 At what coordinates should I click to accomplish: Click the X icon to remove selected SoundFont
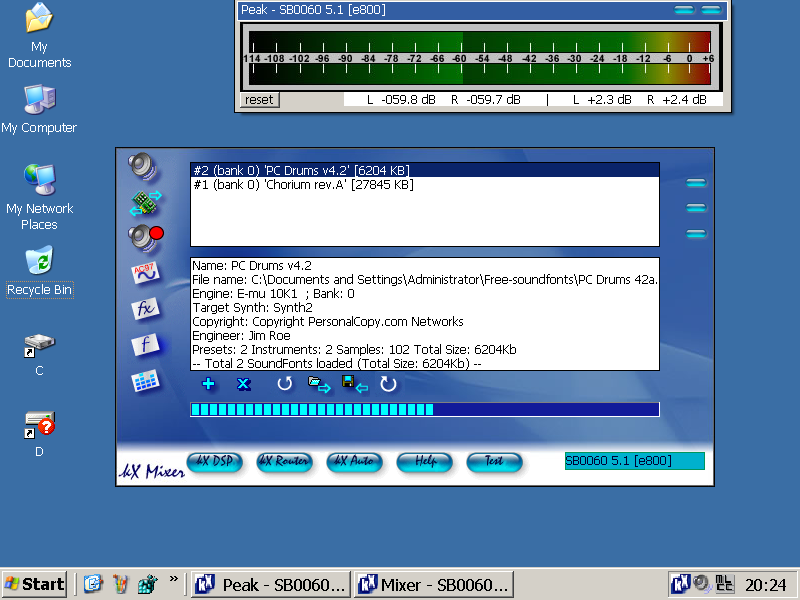tap(244, 384)
